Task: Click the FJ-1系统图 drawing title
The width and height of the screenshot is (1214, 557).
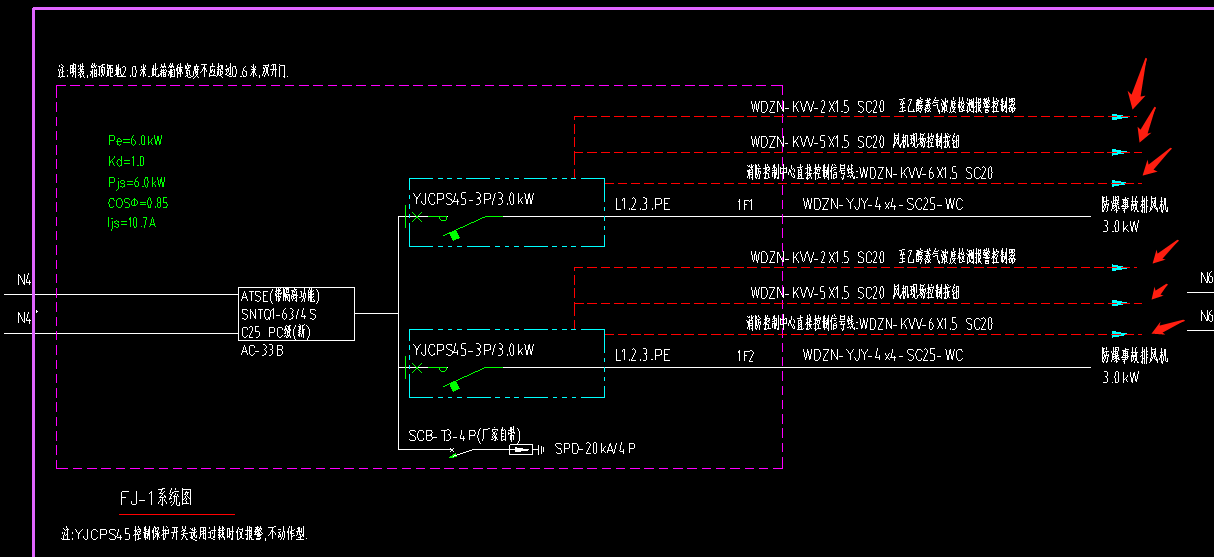Action: (x=155, y=497)
